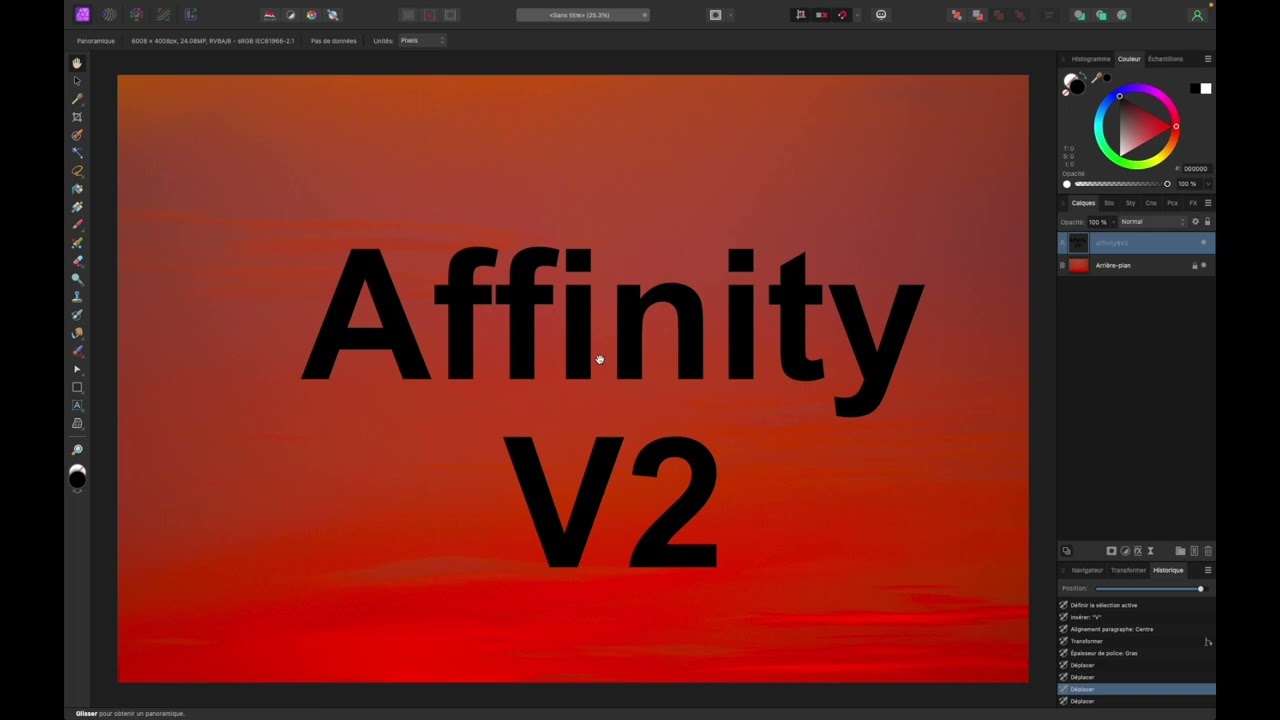The width and height of the screenshot is (1280, 720).
Task: Open the Normal blend mode dropdown
Action: pyautogui.click(x=1152, y=222)
